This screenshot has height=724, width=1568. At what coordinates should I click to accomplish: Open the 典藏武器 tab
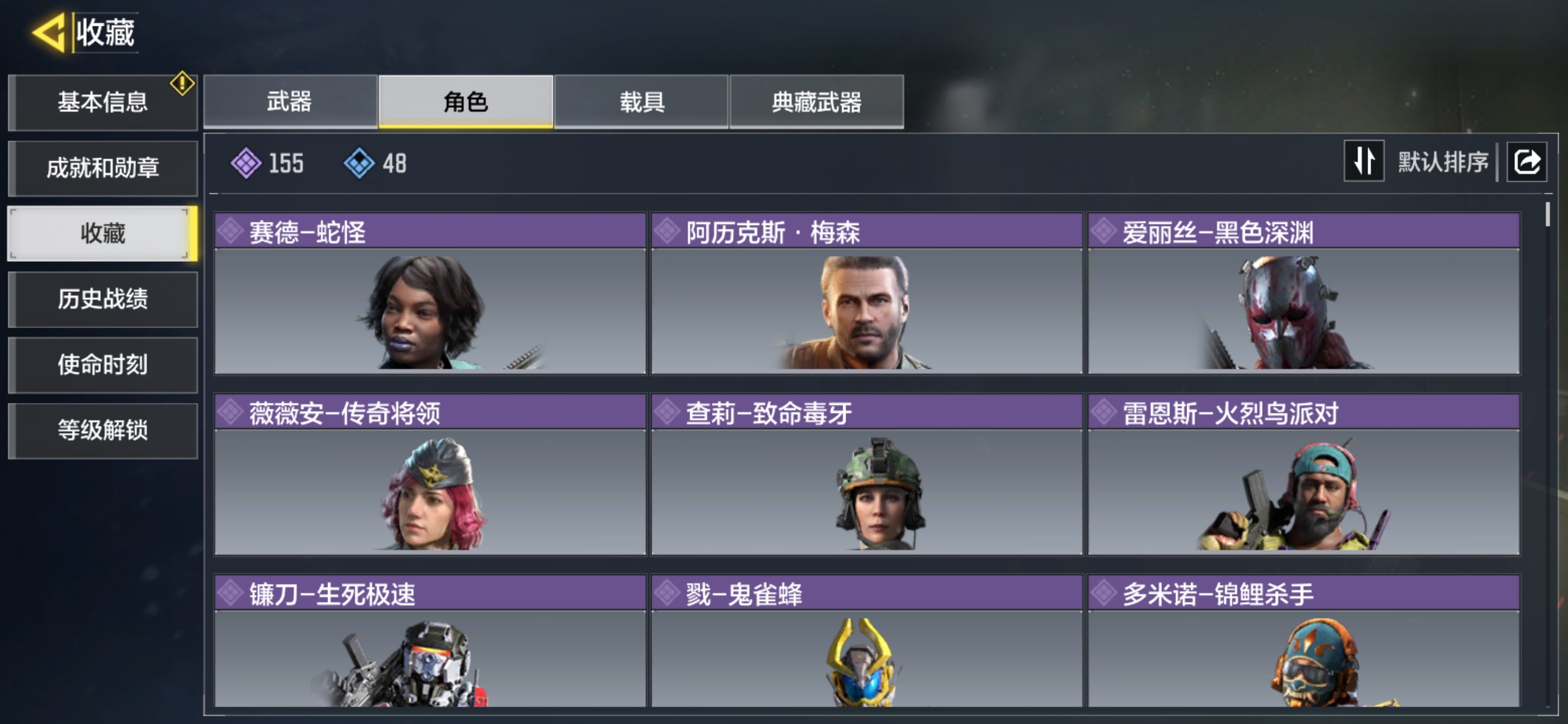point(817,101)
